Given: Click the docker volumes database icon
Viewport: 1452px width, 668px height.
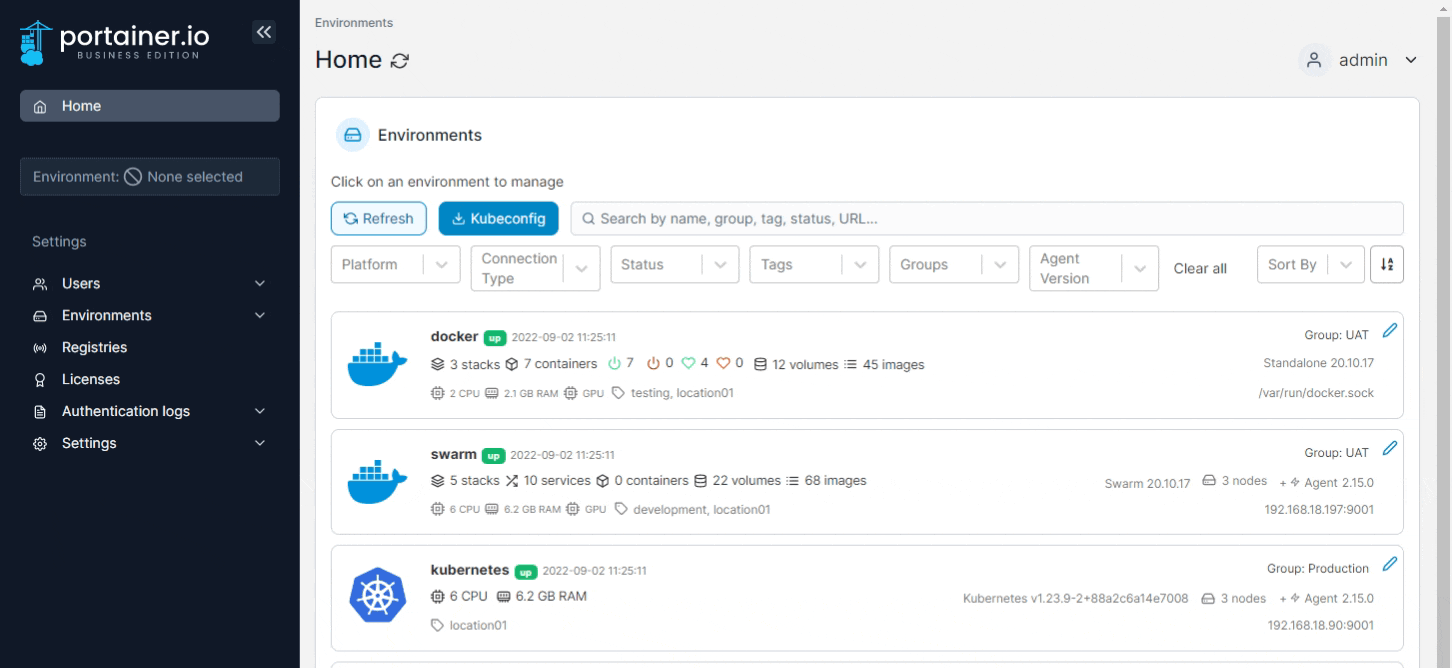Looking at the screenshot, I should click(x=761, y=364).
